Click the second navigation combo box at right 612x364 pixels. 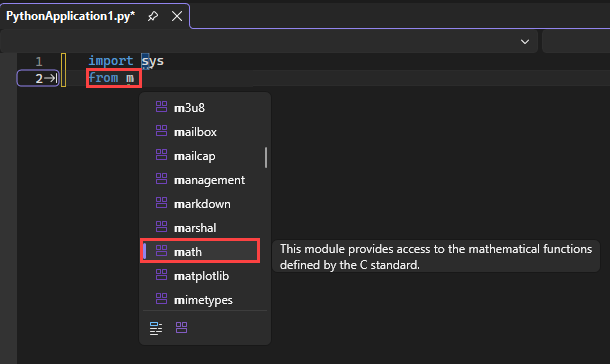(576, 41)
